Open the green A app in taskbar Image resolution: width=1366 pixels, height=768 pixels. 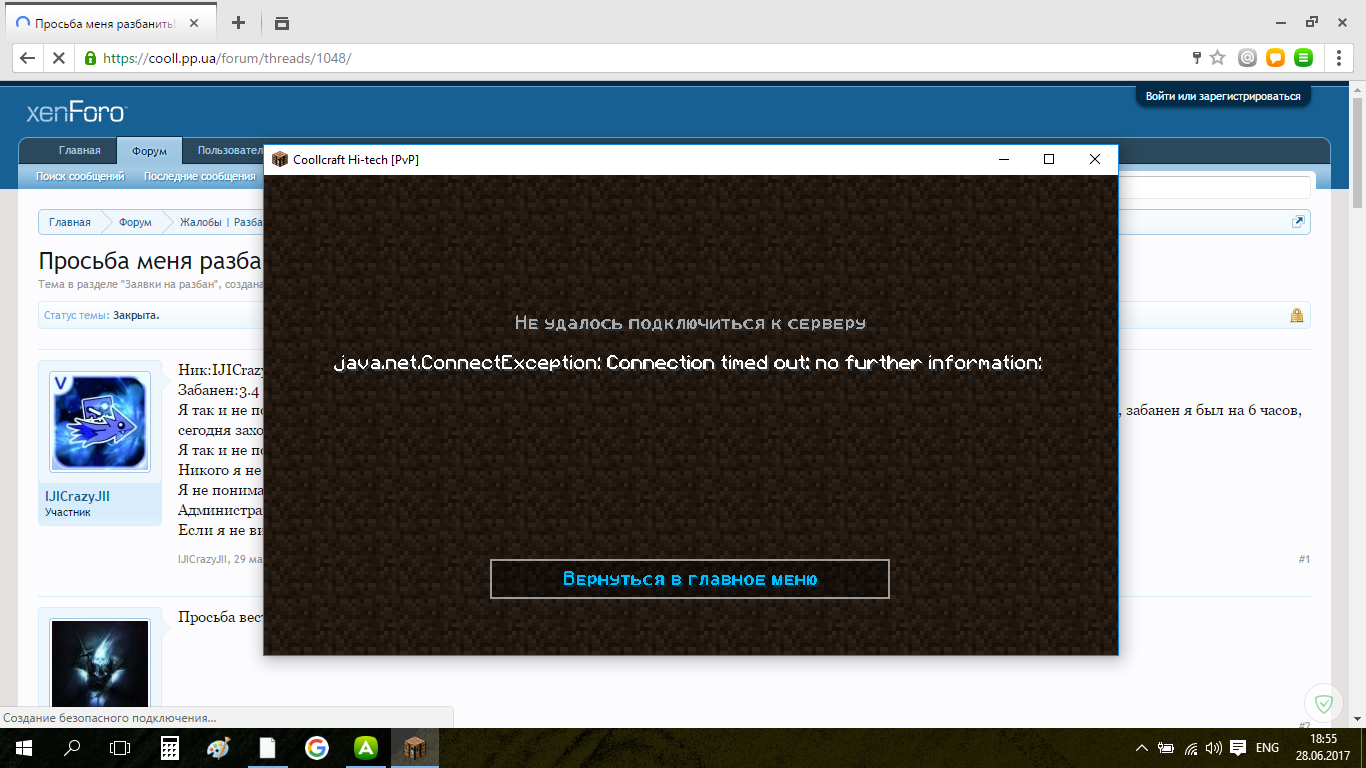click(x=365, y=748)
